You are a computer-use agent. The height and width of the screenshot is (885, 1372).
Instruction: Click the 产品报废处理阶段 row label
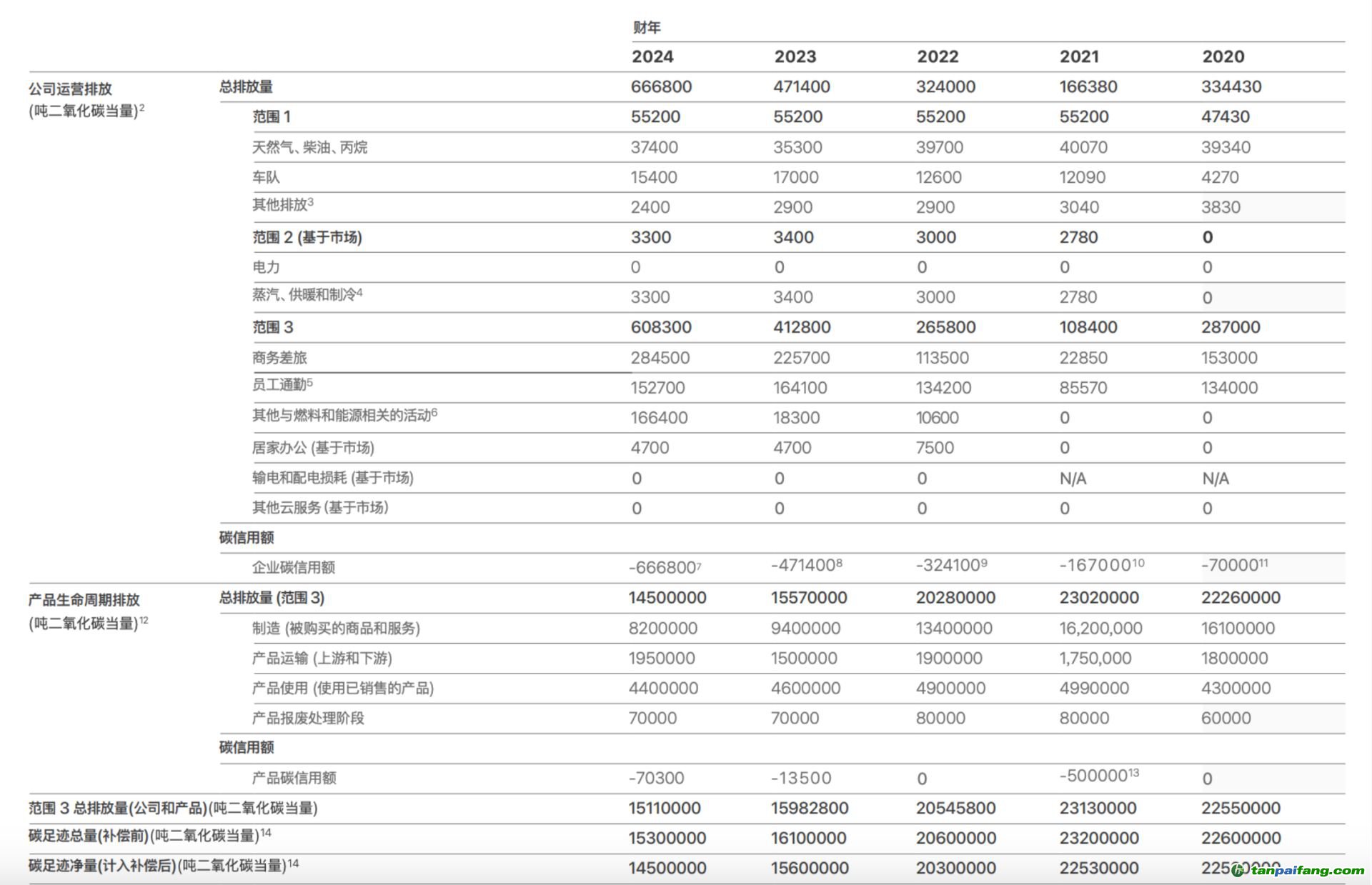[x=308, y=719]
